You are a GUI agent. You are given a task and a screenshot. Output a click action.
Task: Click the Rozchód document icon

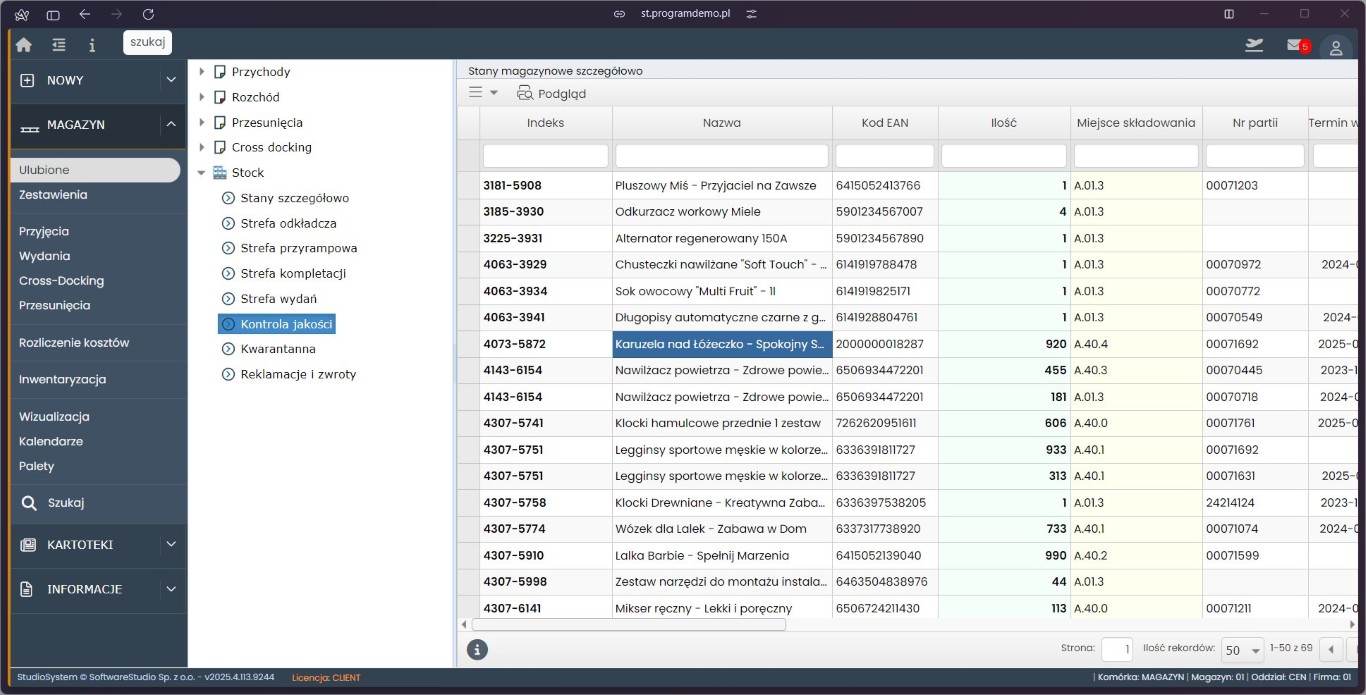point(220,97)
